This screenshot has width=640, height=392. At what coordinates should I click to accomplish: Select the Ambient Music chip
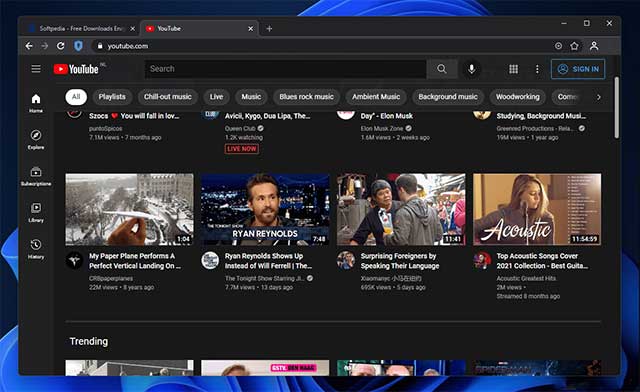coord(376,97)
